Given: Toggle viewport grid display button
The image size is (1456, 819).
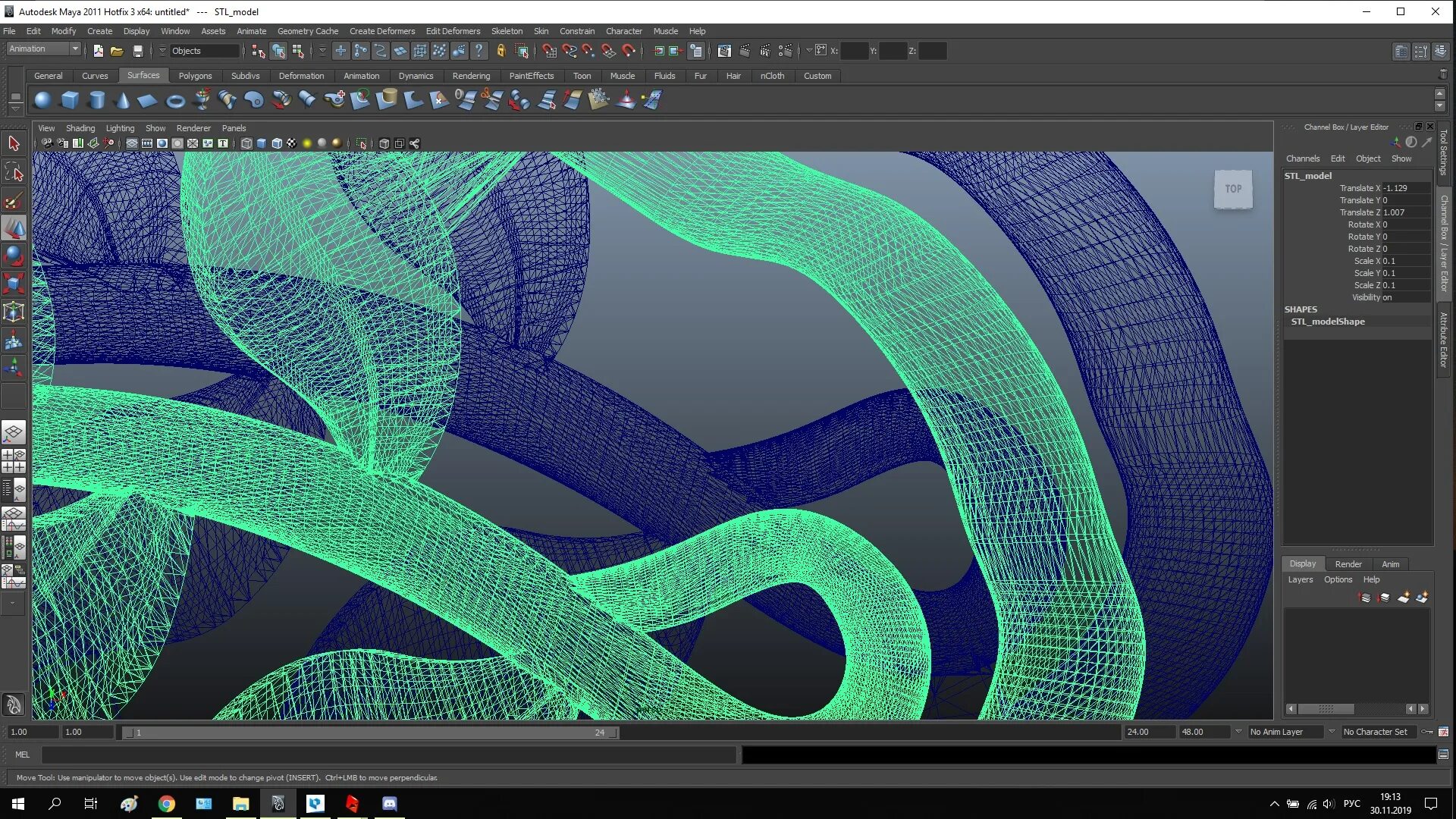Looking at the screenshot, I should 132,143.
